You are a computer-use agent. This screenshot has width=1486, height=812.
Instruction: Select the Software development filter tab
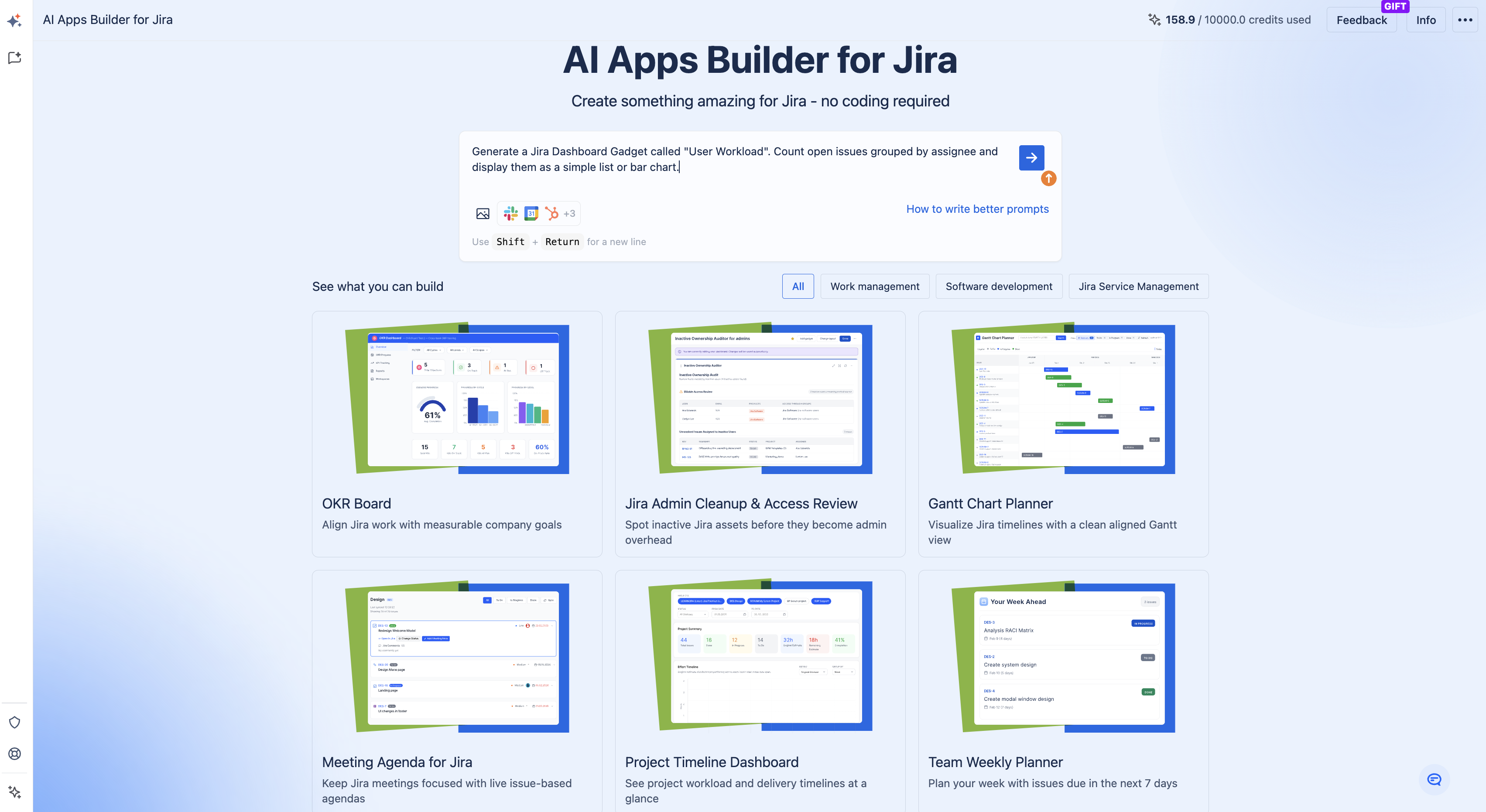(999, 287)
